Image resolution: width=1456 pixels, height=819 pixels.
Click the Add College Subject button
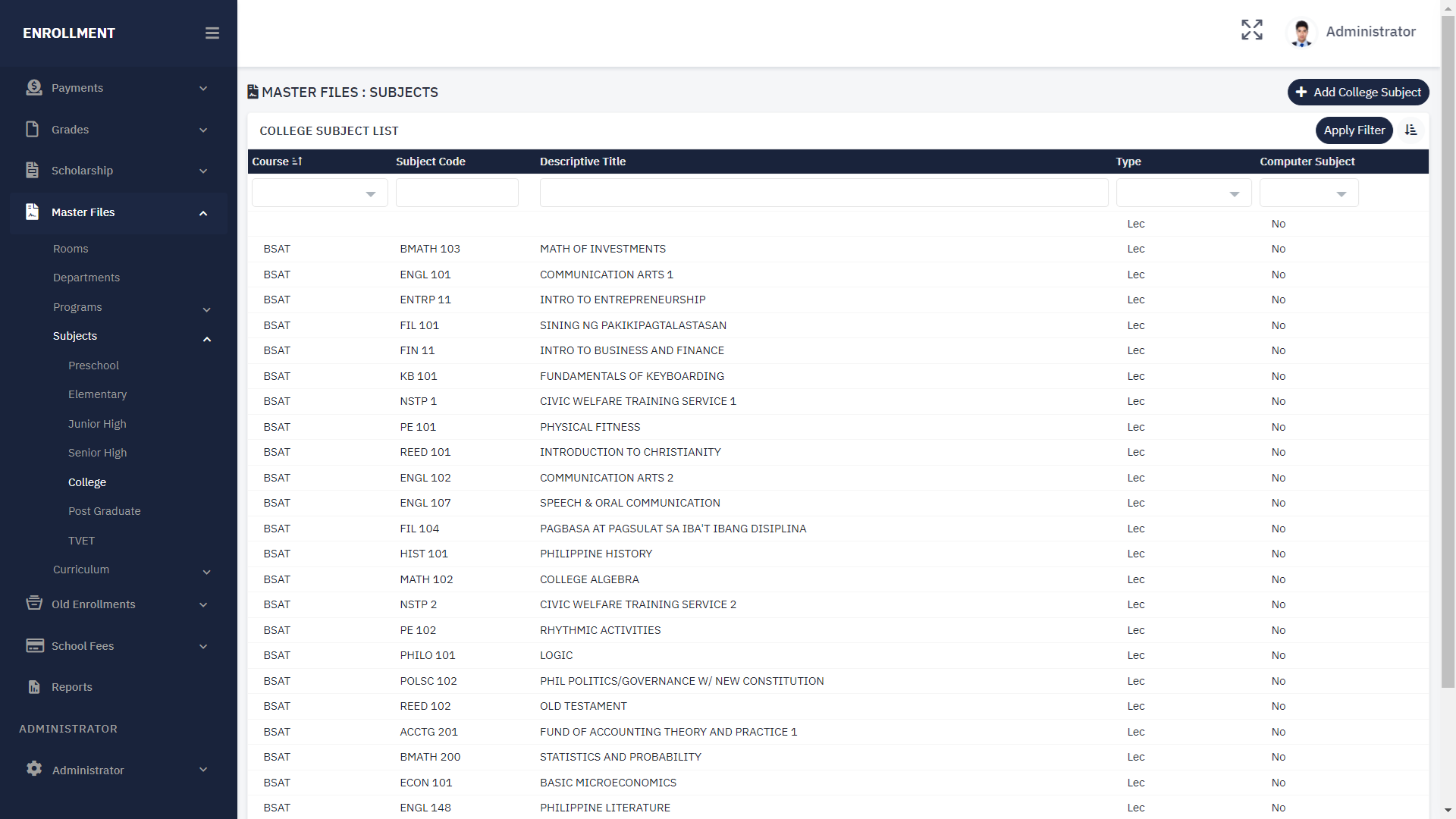(1358, 93)
